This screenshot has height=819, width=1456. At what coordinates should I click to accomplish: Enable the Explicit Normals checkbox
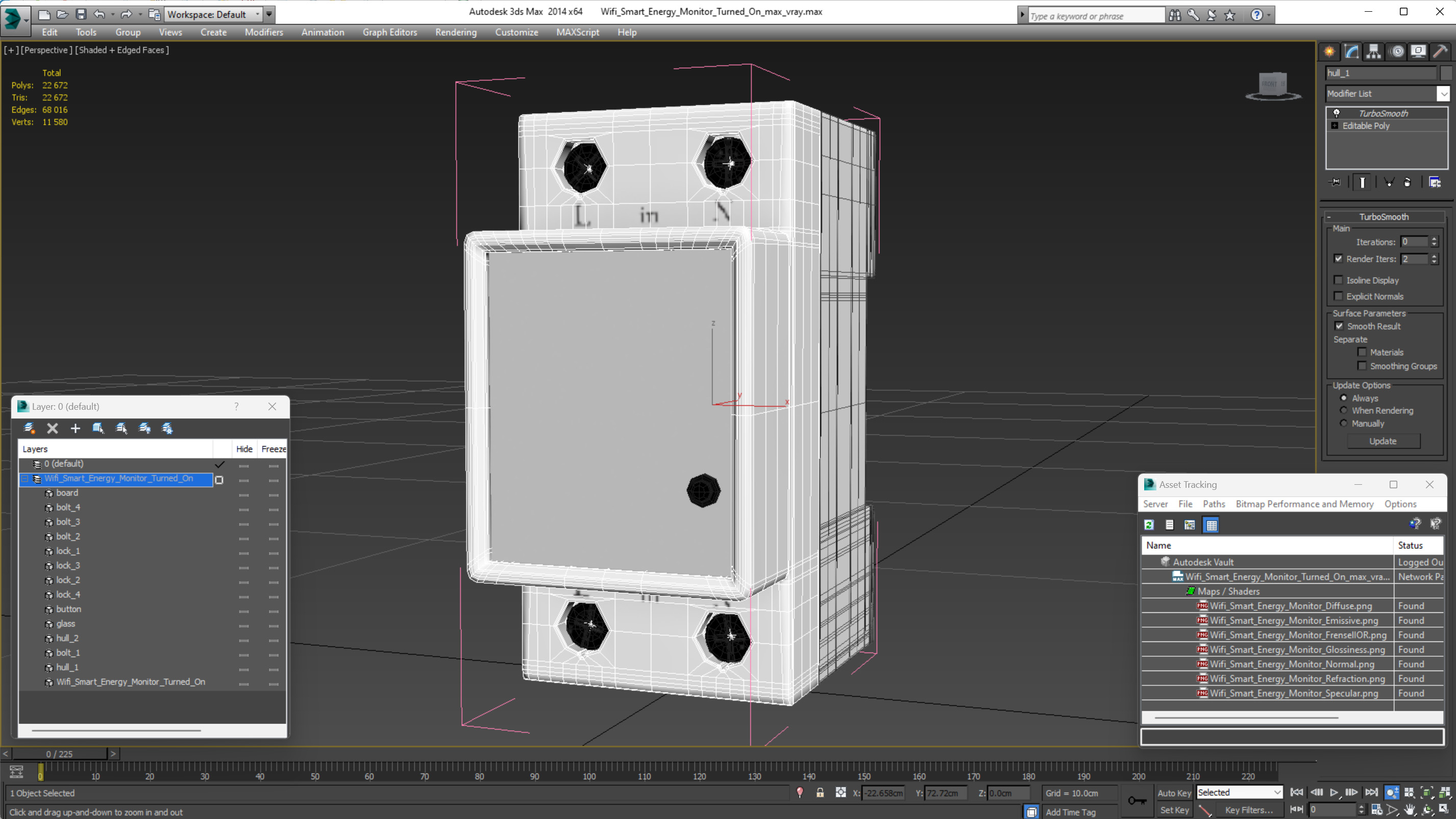[1339, 296]
